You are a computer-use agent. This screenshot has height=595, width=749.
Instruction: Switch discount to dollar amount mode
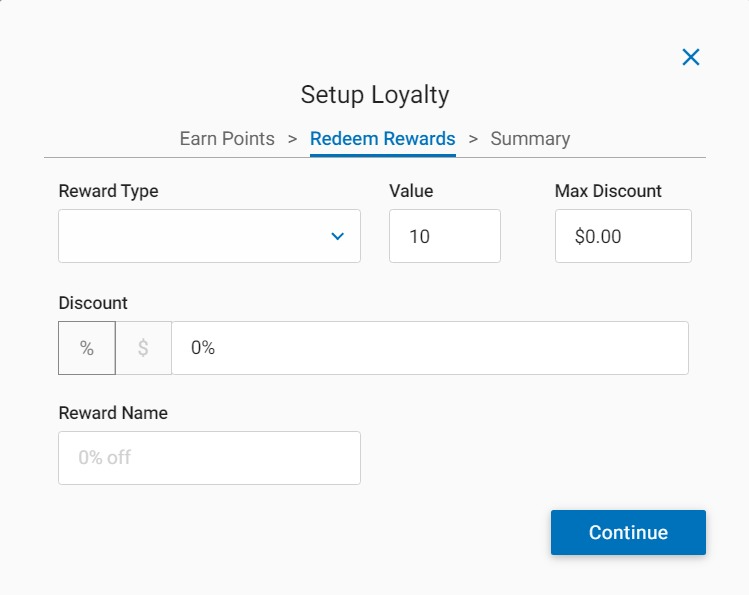(x=143, y=348)
